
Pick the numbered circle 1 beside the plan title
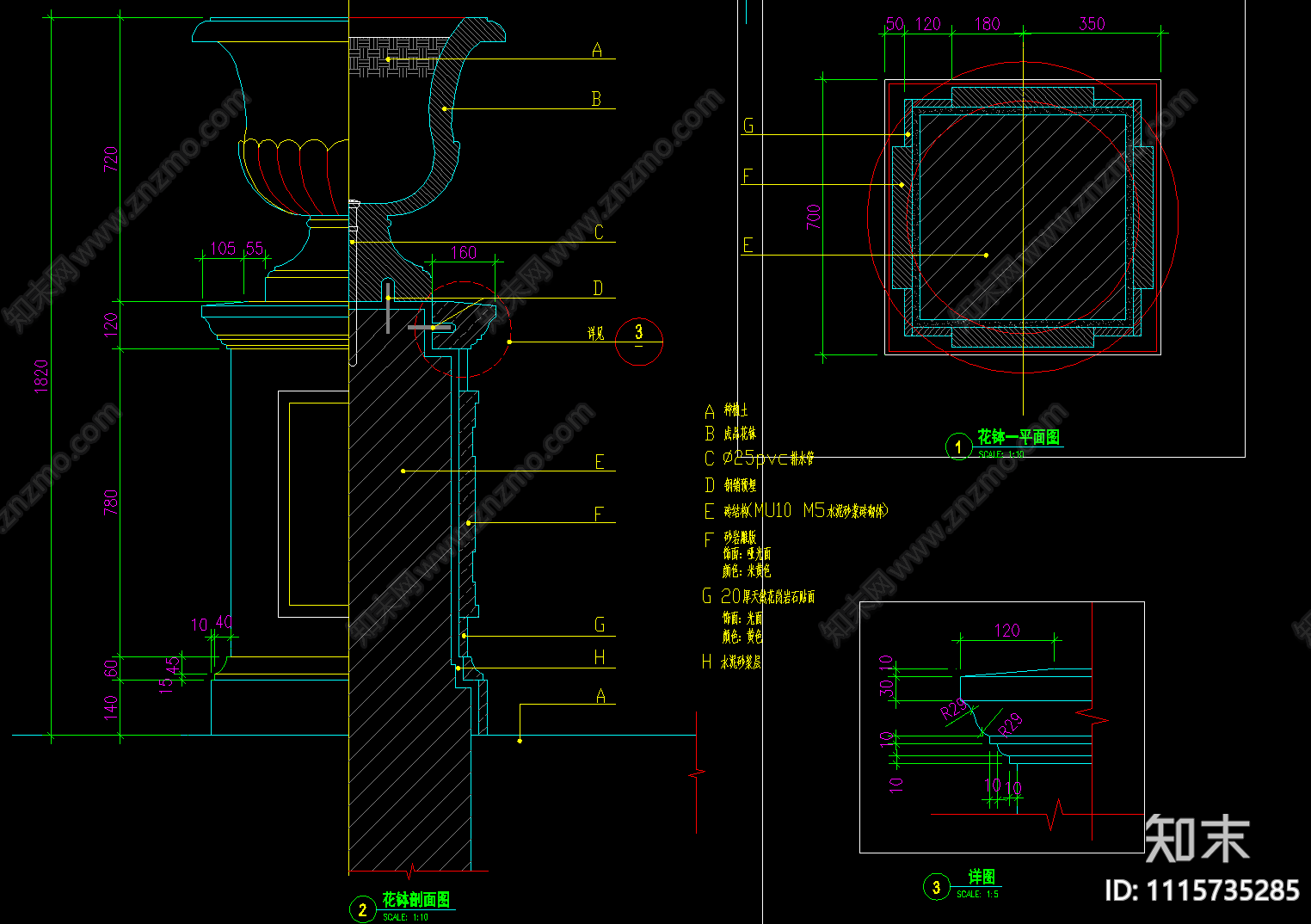point(958,447)
